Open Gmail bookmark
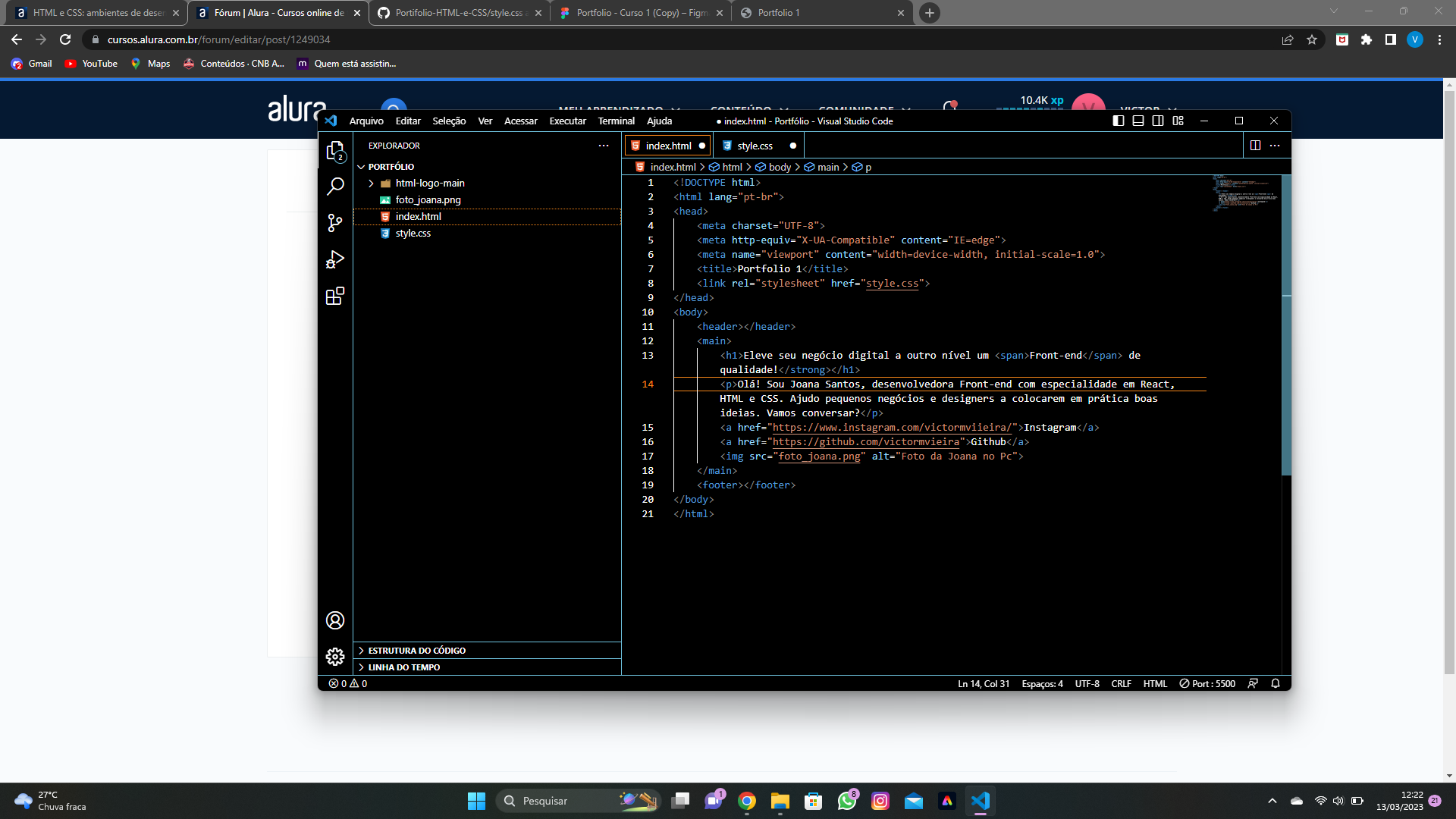This screenshot has height=819, width=1456. pos(32,64)
